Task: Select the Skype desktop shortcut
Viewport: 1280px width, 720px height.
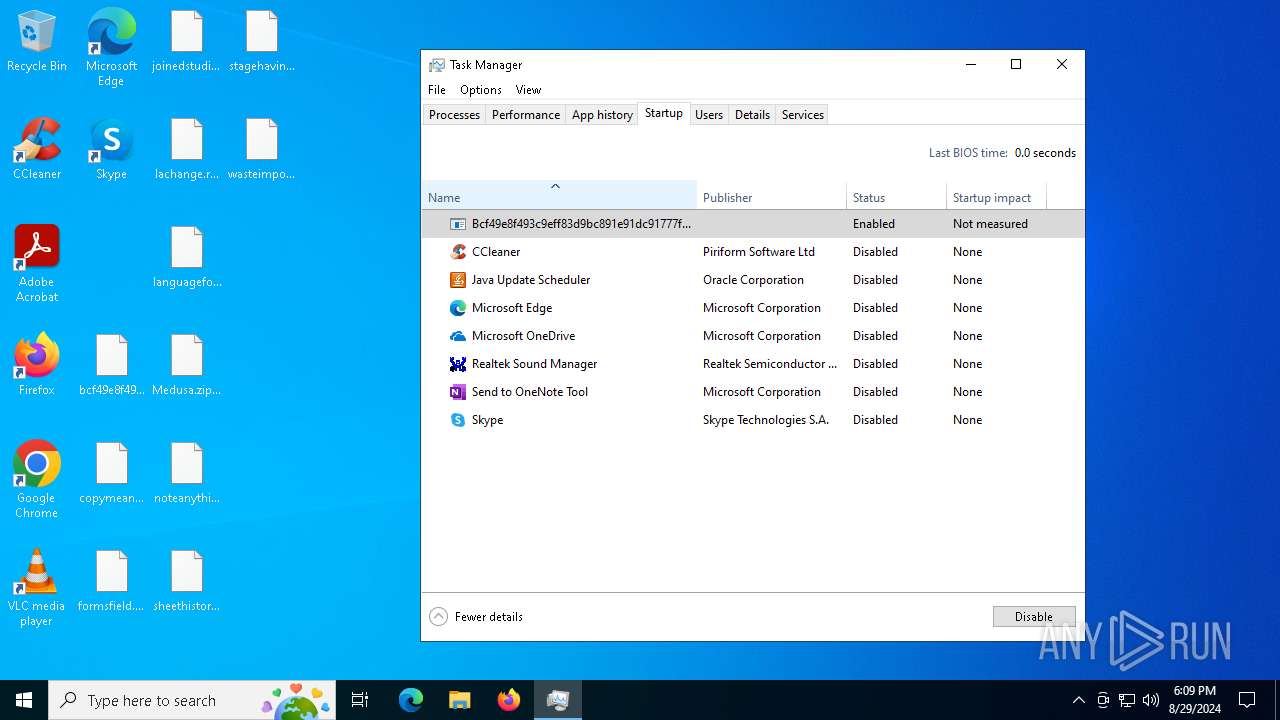Action: 111,150
